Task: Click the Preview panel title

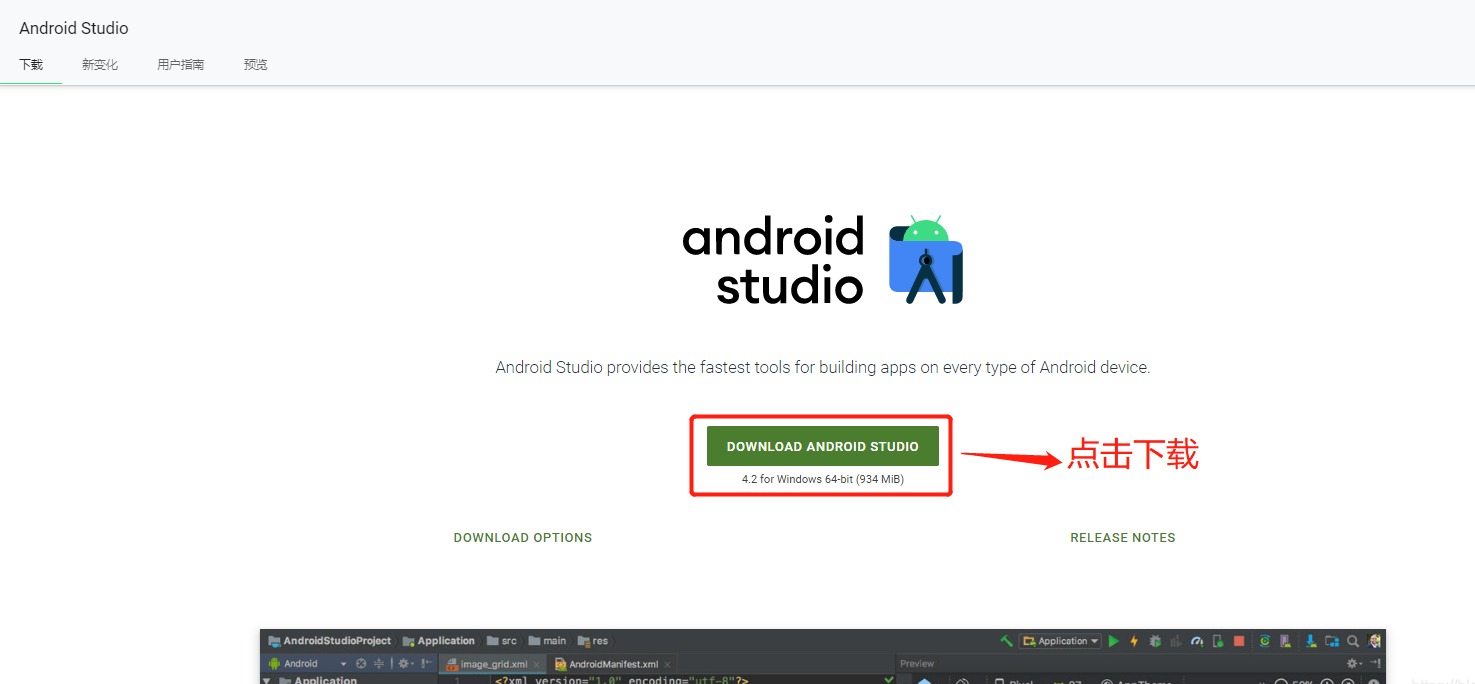Action: (x=917, y=664)
